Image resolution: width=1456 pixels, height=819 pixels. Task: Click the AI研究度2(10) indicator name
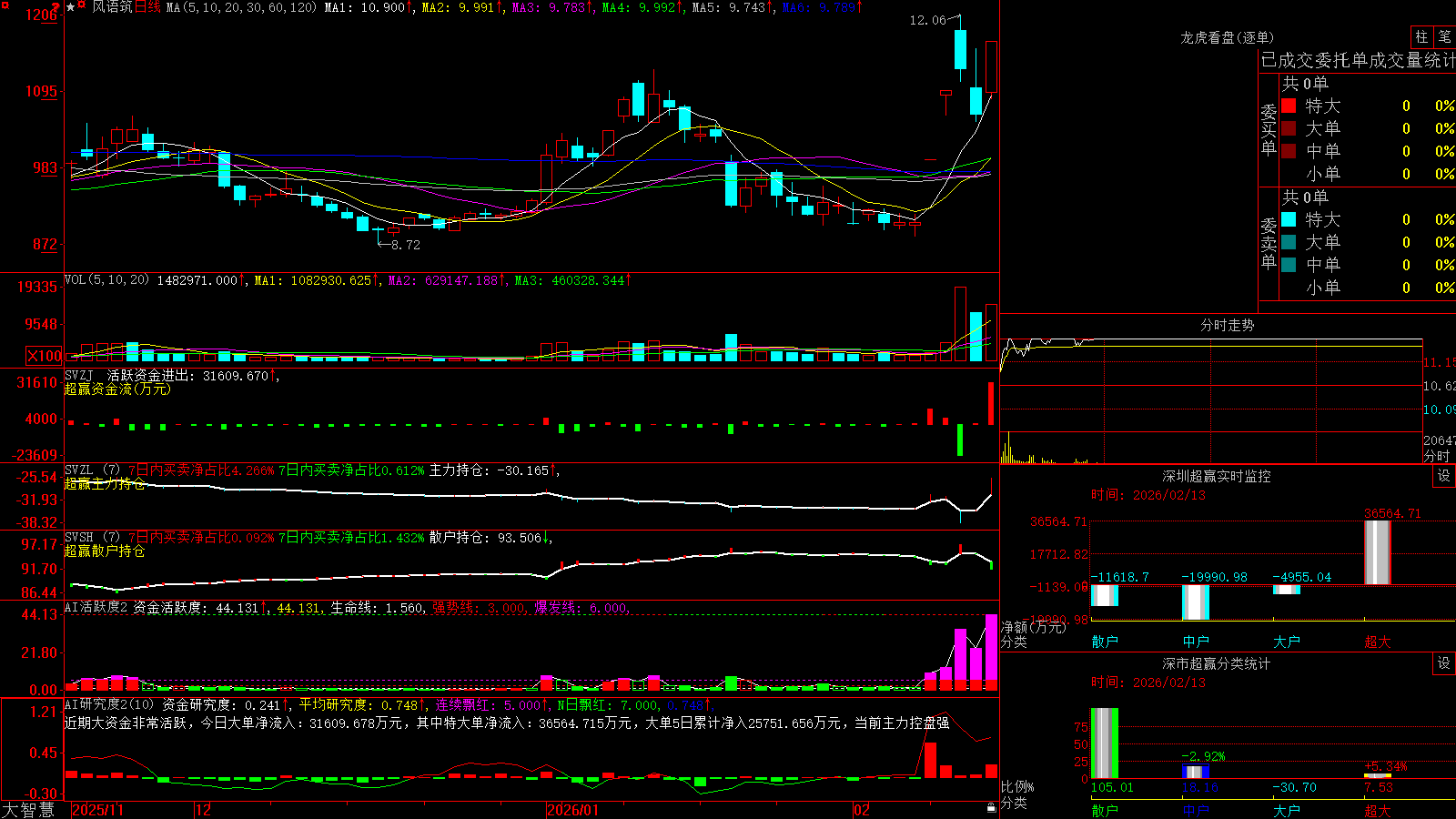click(109, 704)
